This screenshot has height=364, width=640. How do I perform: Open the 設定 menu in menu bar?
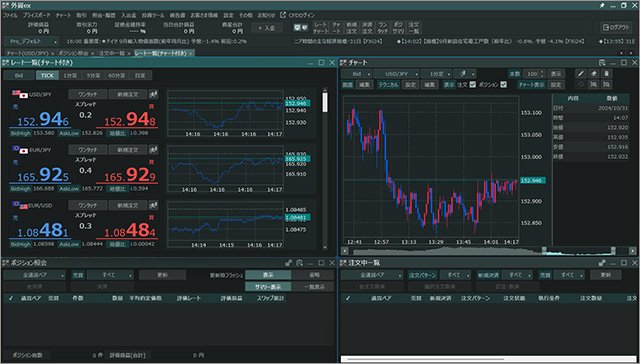coord(229,16)
